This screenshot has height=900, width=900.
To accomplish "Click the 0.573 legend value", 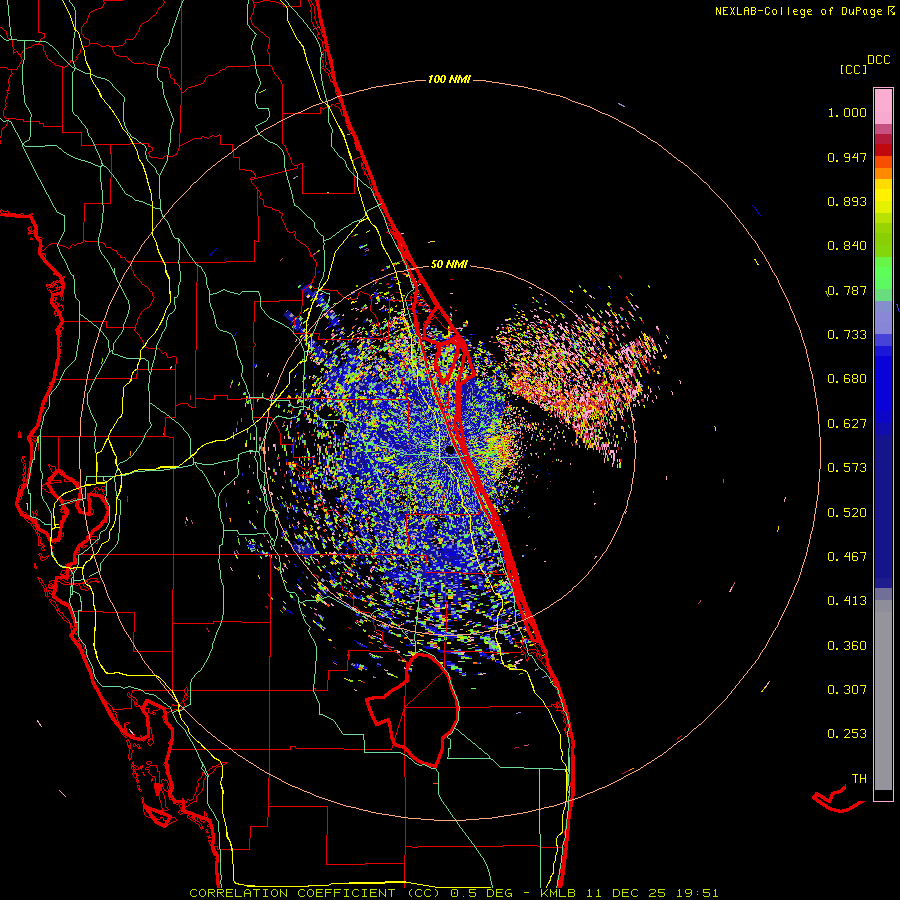I will (x=847, y=468).
